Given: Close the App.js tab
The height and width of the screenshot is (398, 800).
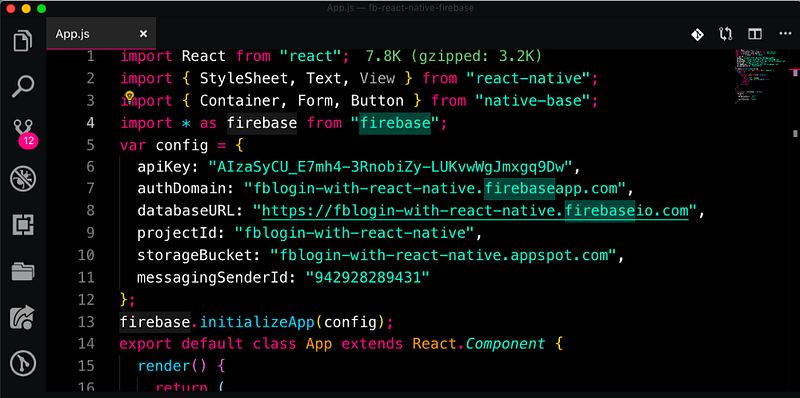Looking at the screenshot, I should coord(143,34).
